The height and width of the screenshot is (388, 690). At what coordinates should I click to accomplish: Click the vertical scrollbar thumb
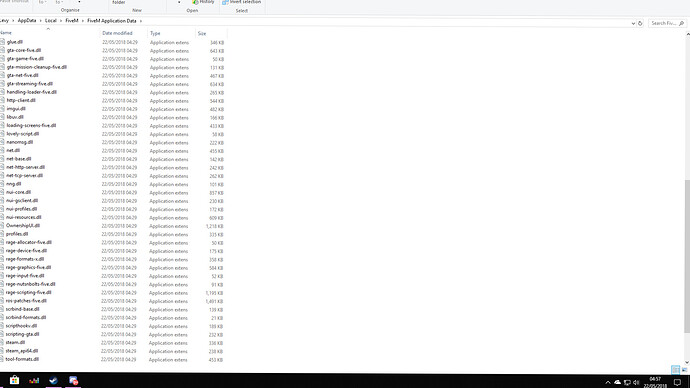(687, 256)
